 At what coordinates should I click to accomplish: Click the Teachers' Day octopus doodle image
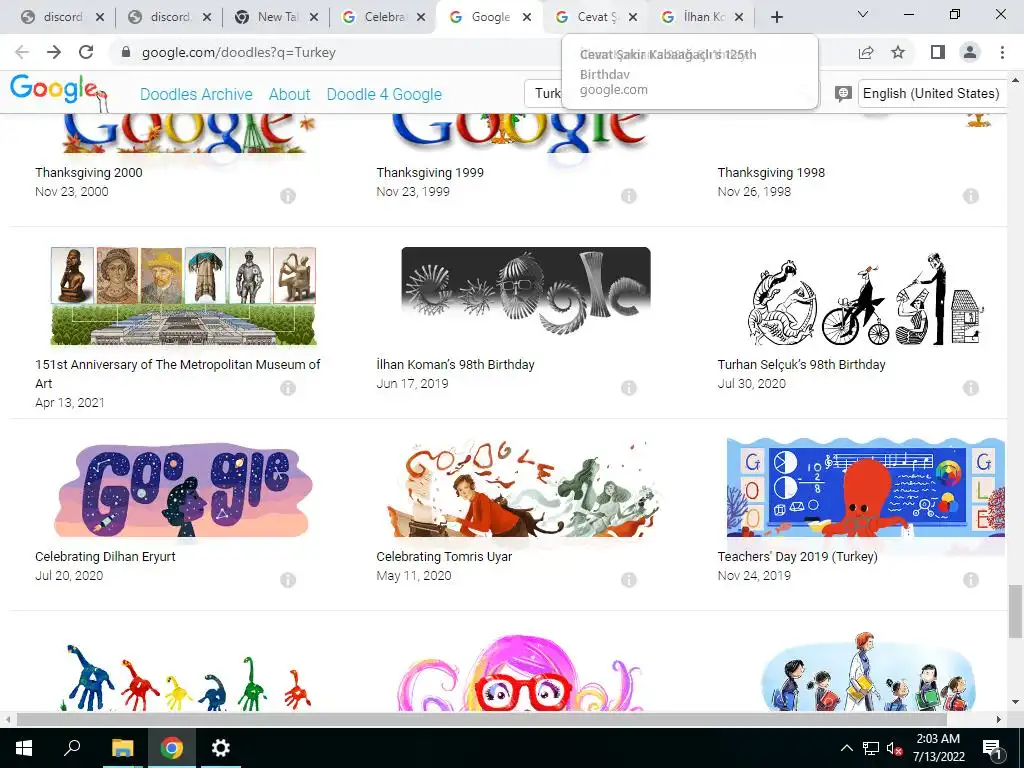pos(865,488)
